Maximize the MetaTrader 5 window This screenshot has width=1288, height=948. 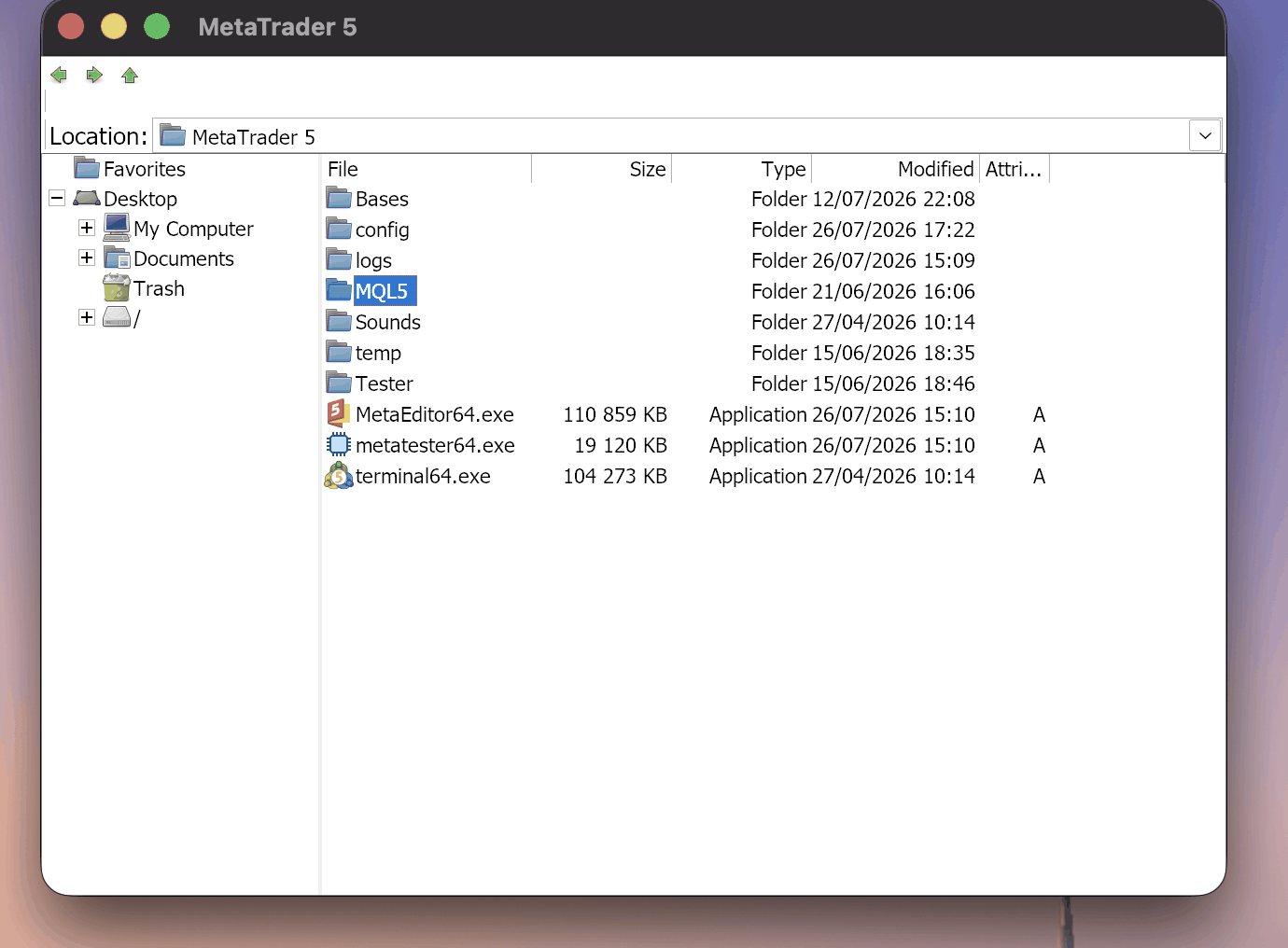[x=157, y=26]
